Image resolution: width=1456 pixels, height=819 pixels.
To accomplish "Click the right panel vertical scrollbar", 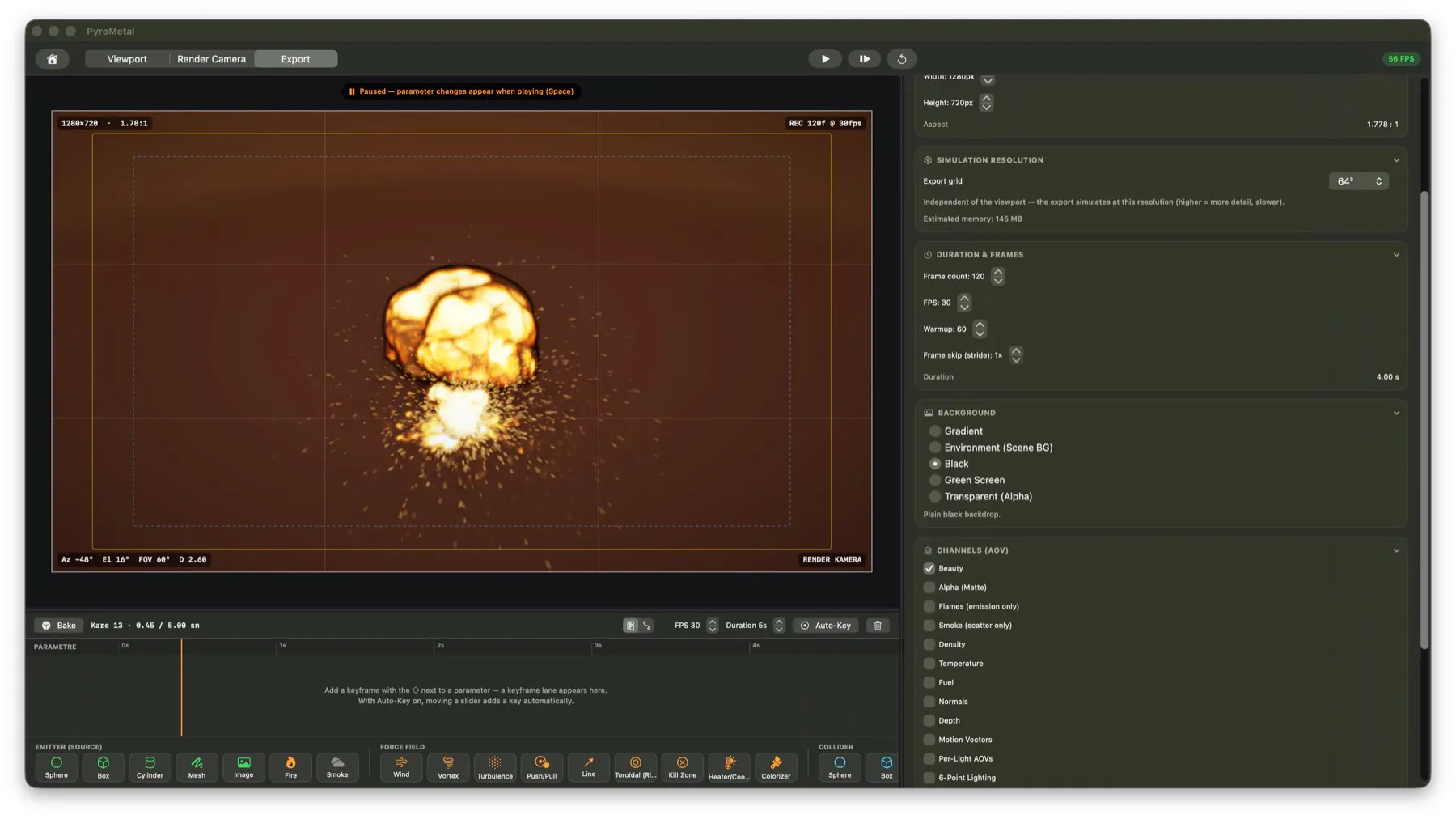I will tap(1424, 420).
